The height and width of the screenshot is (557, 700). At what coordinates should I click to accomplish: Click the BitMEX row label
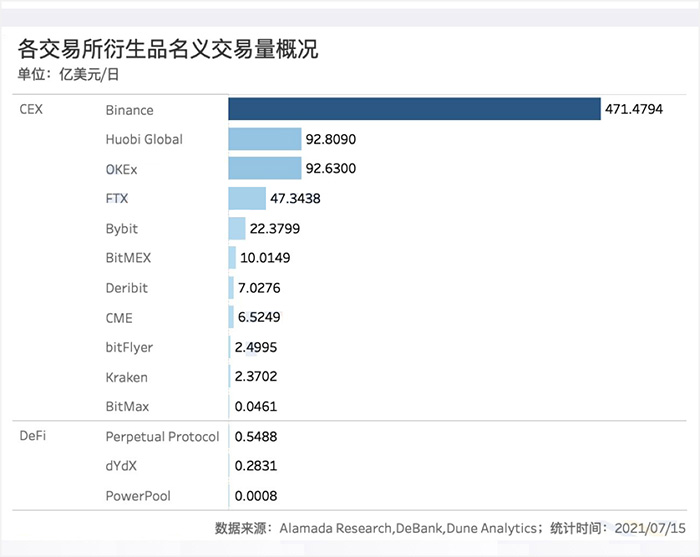tap(128, 258)
